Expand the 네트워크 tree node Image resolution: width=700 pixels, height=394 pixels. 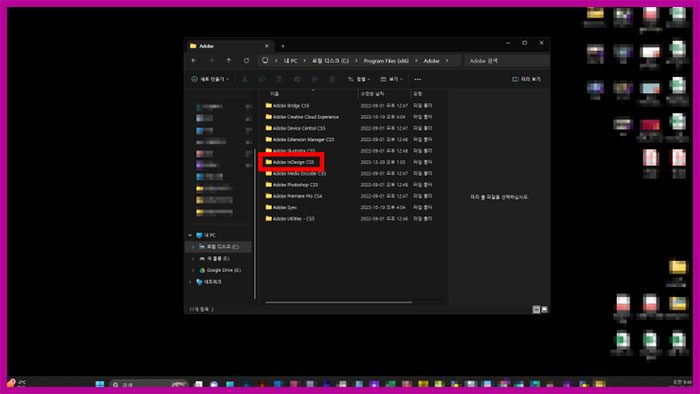click(x=190, y=282)
